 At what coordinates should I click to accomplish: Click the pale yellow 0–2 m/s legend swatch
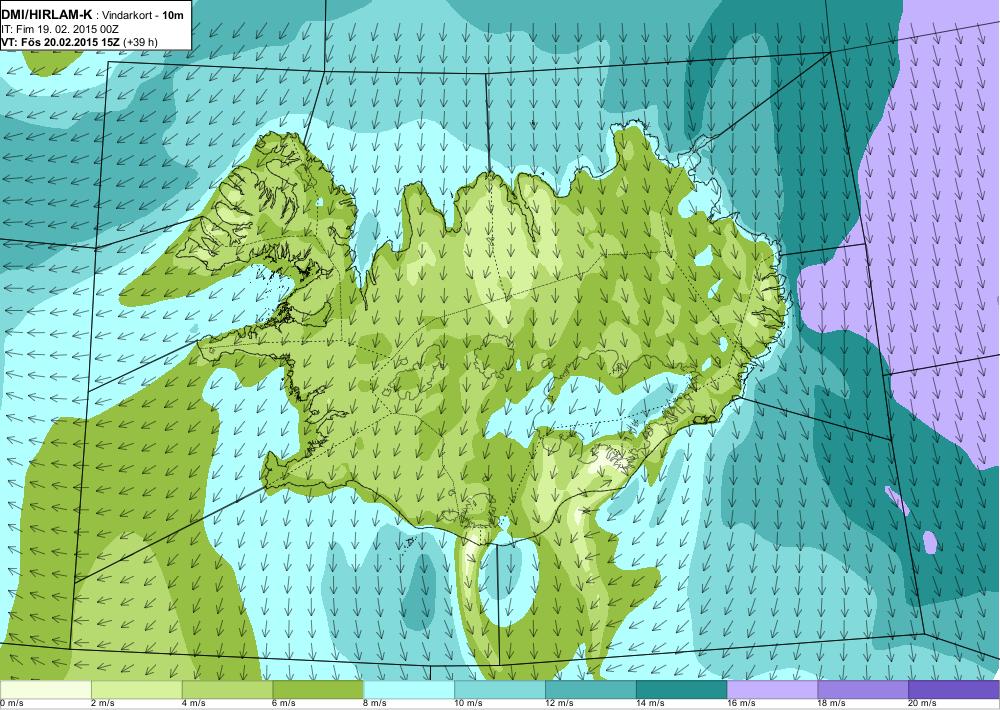(45, 690)
